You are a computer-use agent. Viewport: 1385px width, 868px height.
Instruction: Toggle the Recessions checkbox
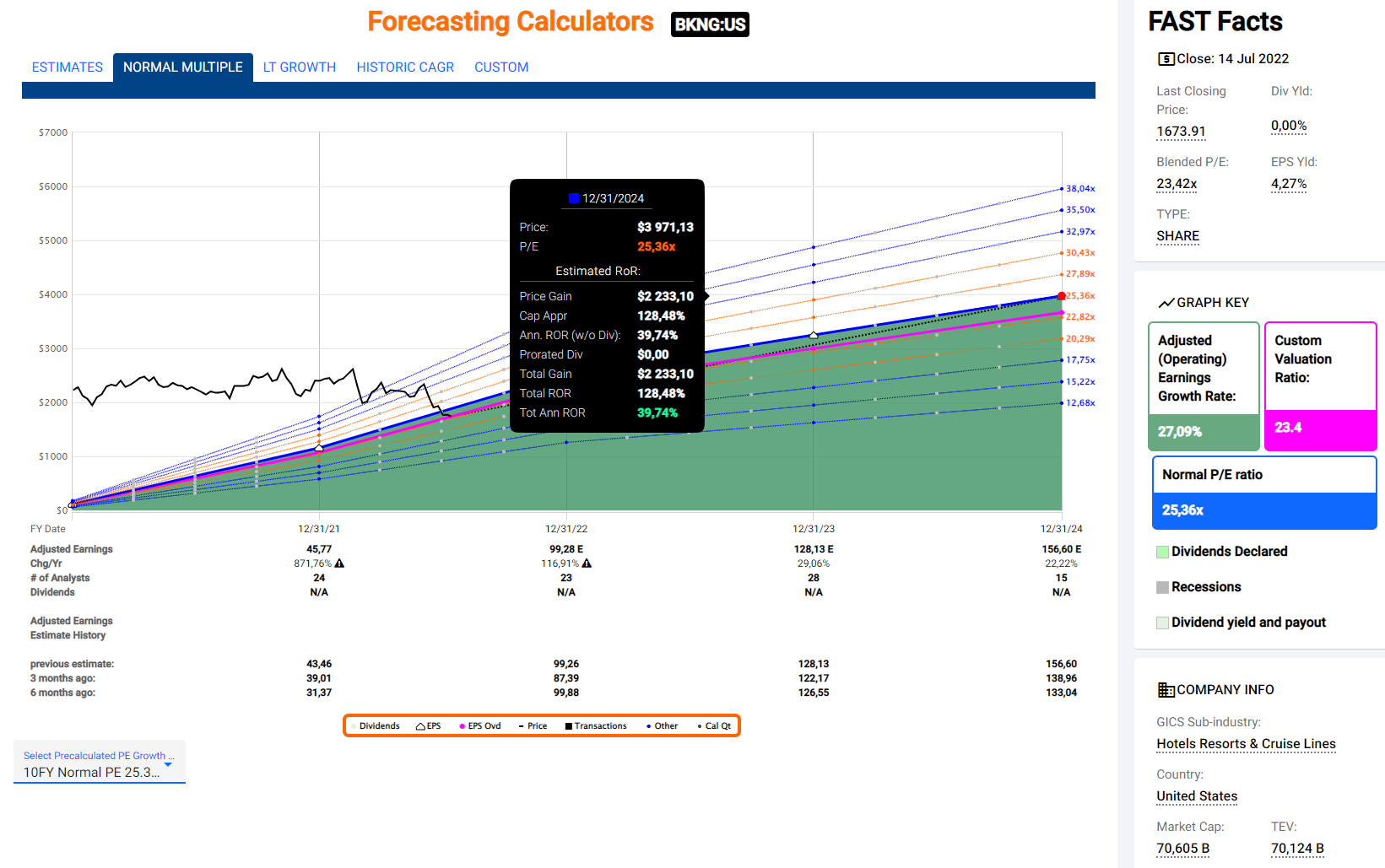(1162, 587)
